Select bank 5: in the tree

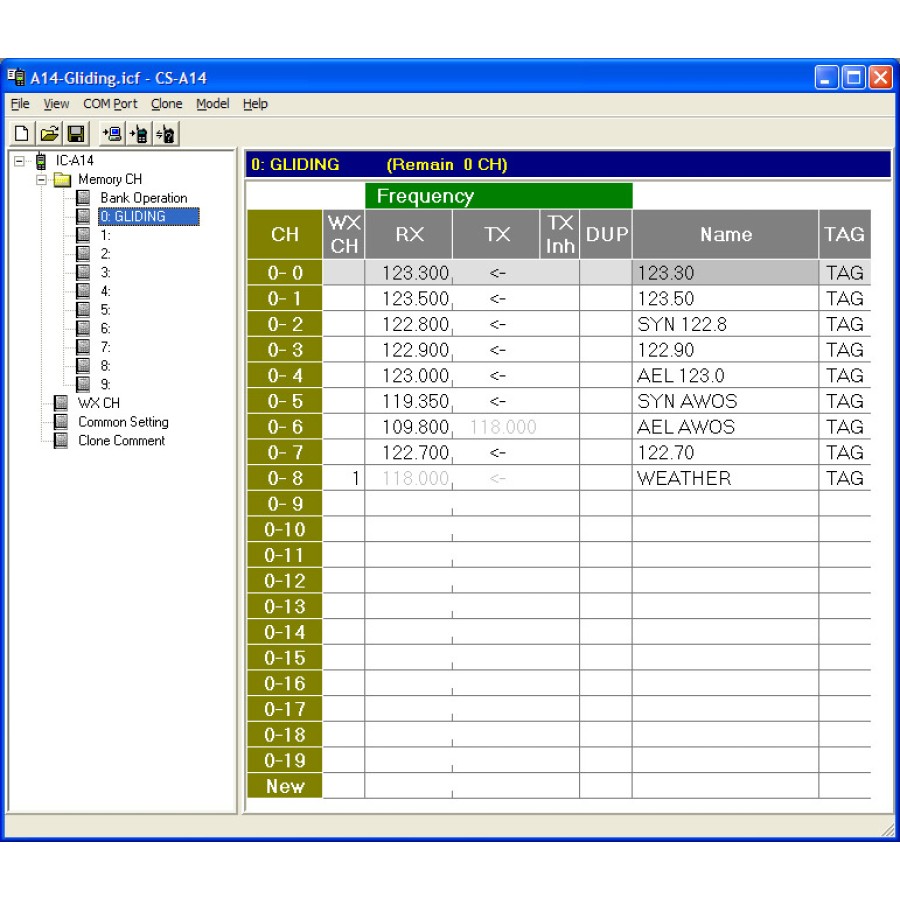pyautogui.click(x=106, y=310)
